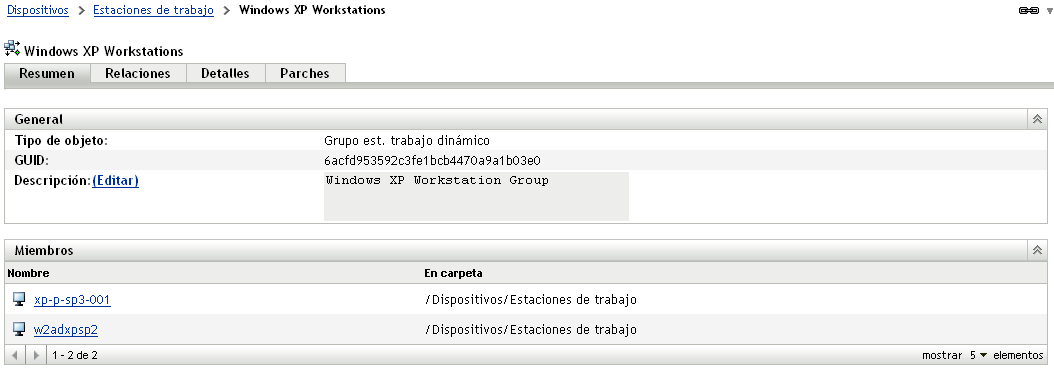Click the Grupo est. trabajo dinámico value
The height and width of the screenshot is (369, 1054).
click(x=407, y=140)
